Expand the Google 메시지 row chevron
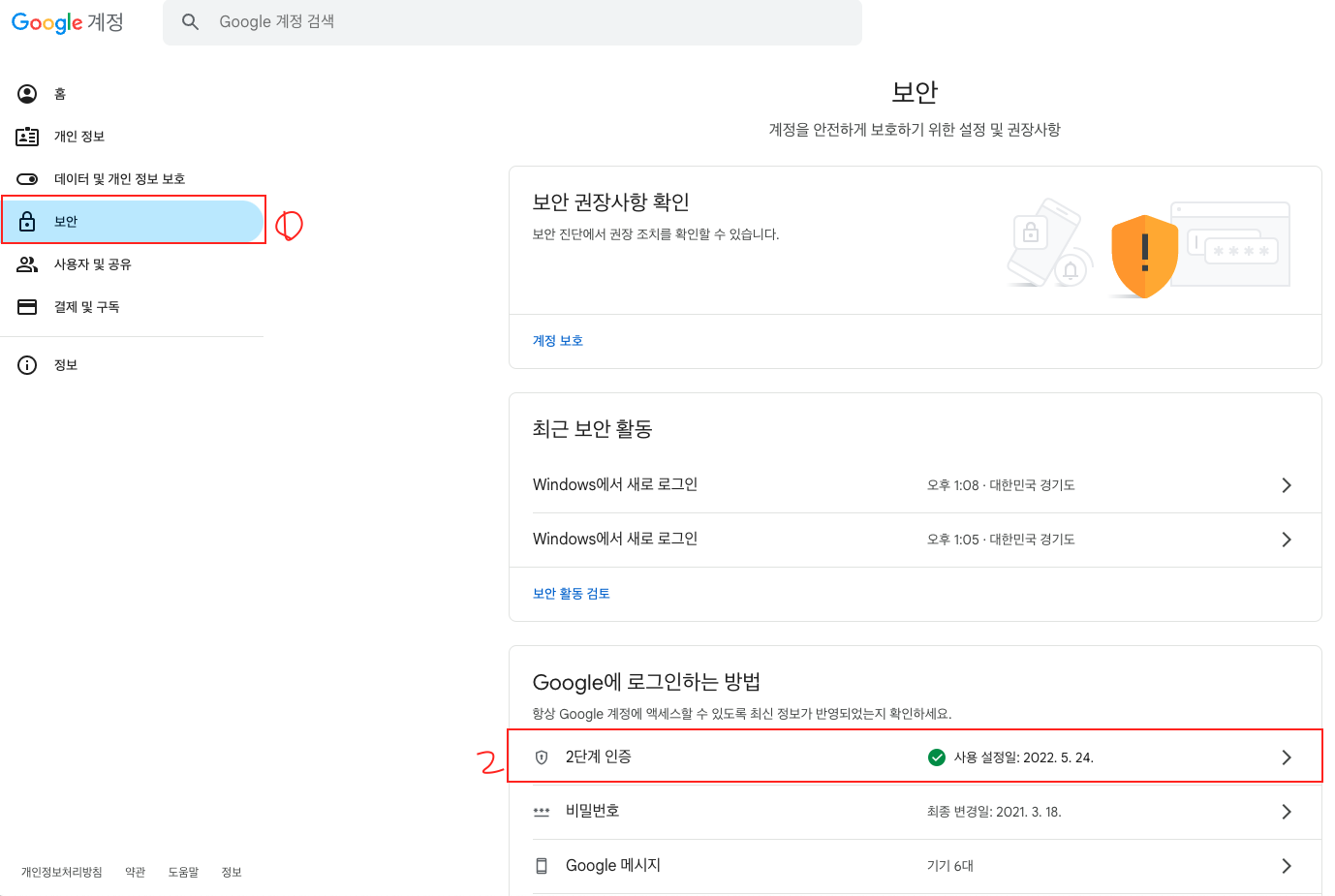1335x896 pixels. [1287, 866]
